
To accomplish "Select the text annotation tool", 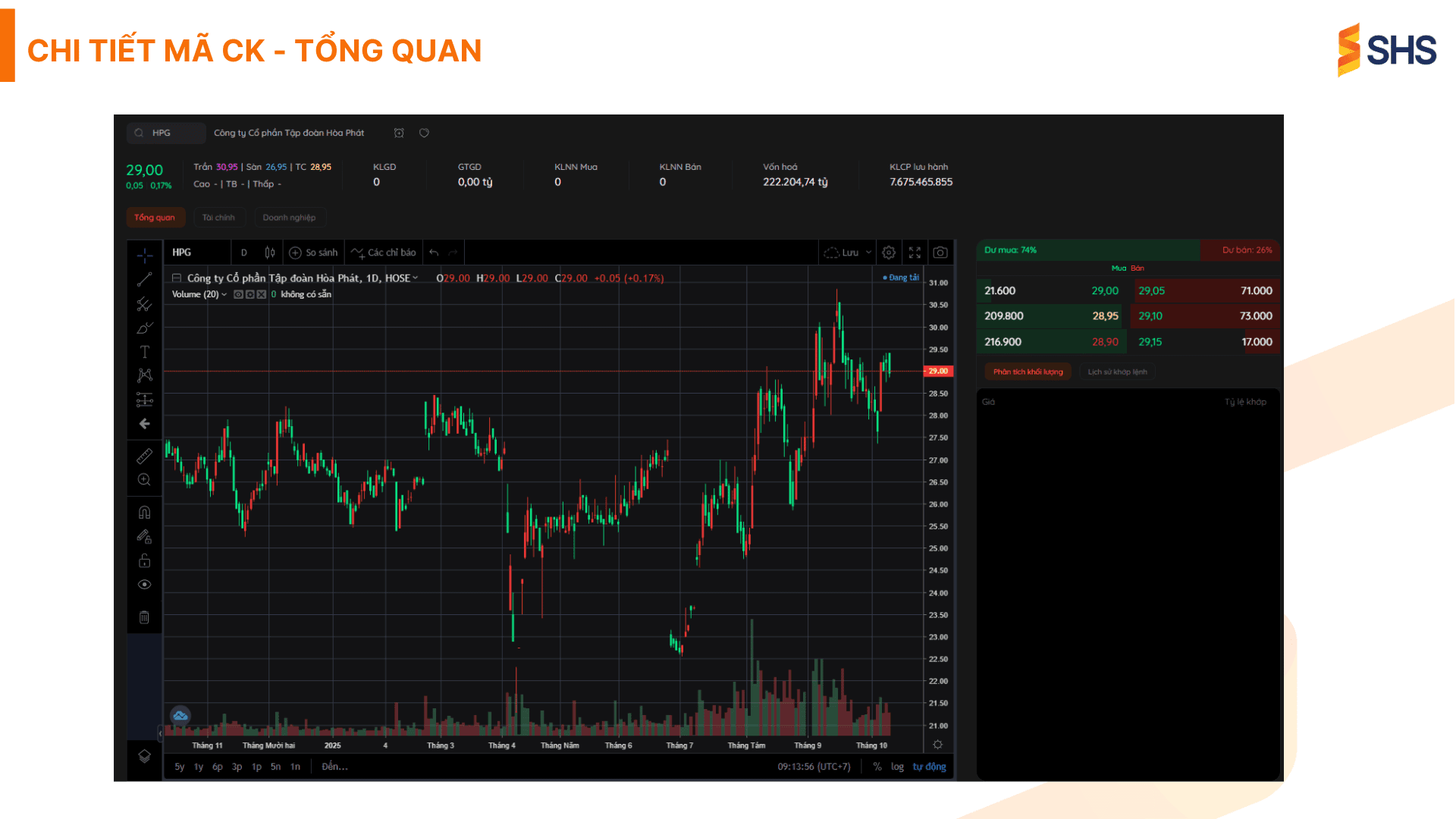I will (x=144, y=352).
